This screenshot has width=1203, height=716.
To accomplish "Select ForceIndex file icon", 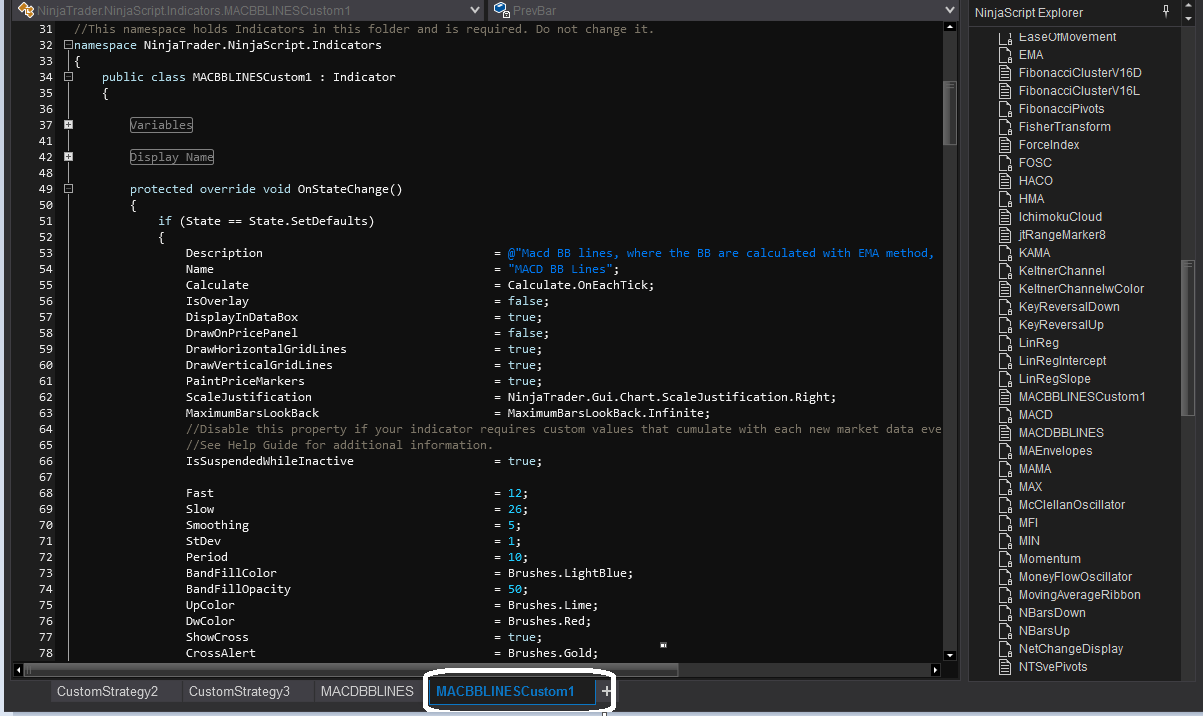I will [1006, 145].
